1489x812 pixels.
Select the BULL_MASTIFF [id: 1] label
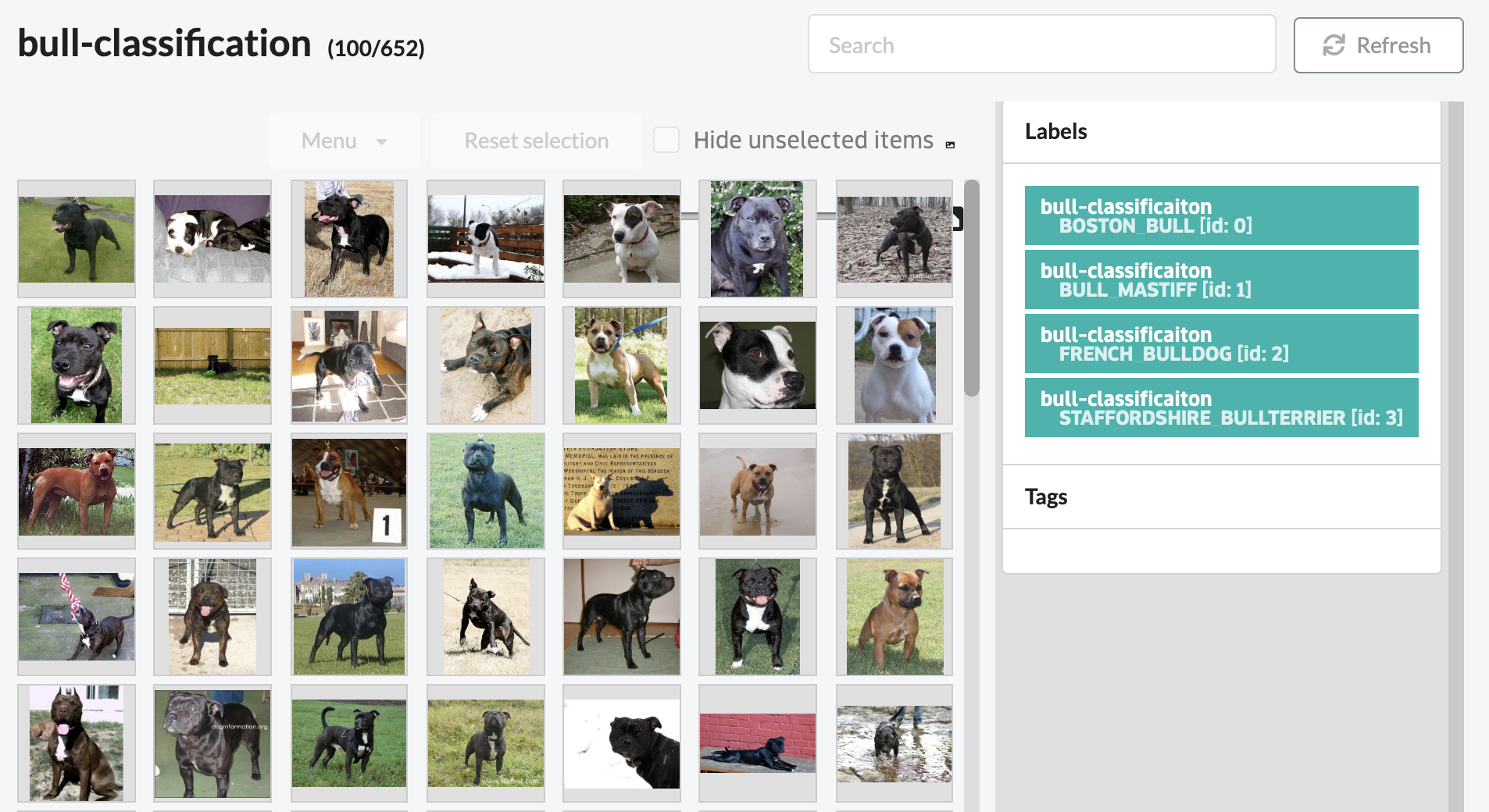tap(1221, 280)
